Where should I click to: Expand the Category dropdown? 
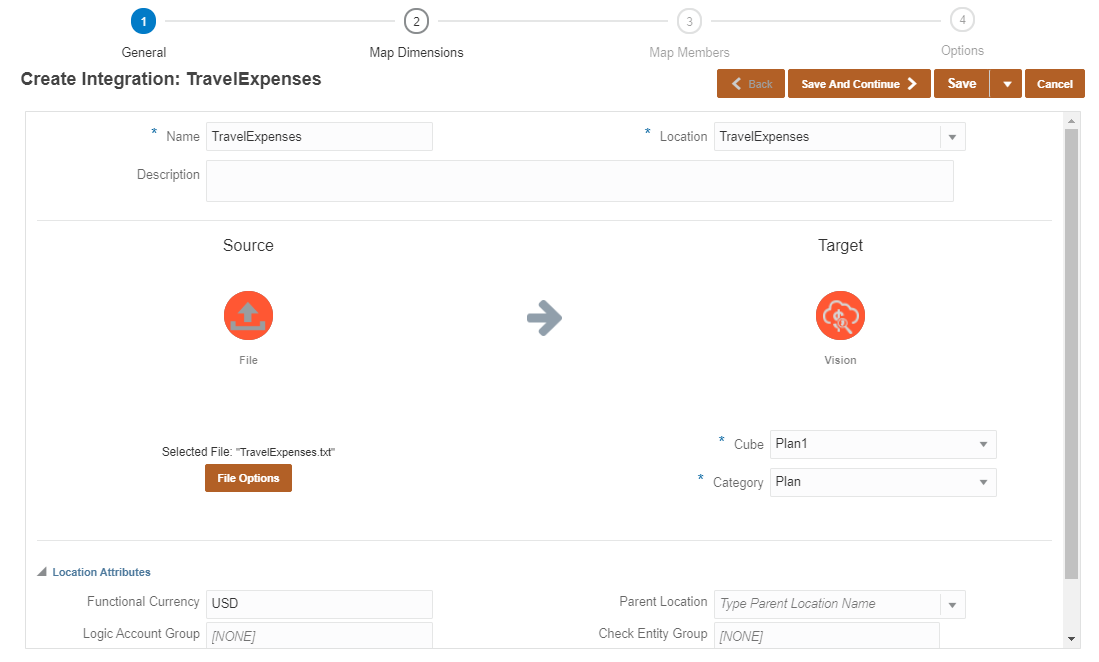coord(983,482)
